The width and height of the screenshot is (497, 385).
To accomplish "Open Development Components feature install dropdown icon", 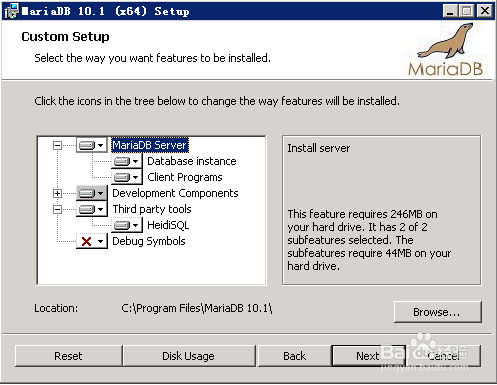I will point(92,193).
